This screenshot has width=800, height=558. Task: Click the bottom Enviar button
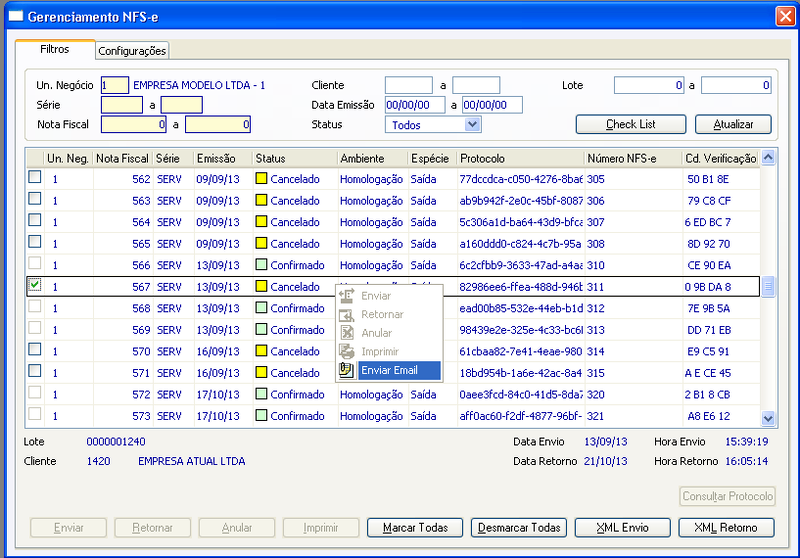[x=68, y=527]
